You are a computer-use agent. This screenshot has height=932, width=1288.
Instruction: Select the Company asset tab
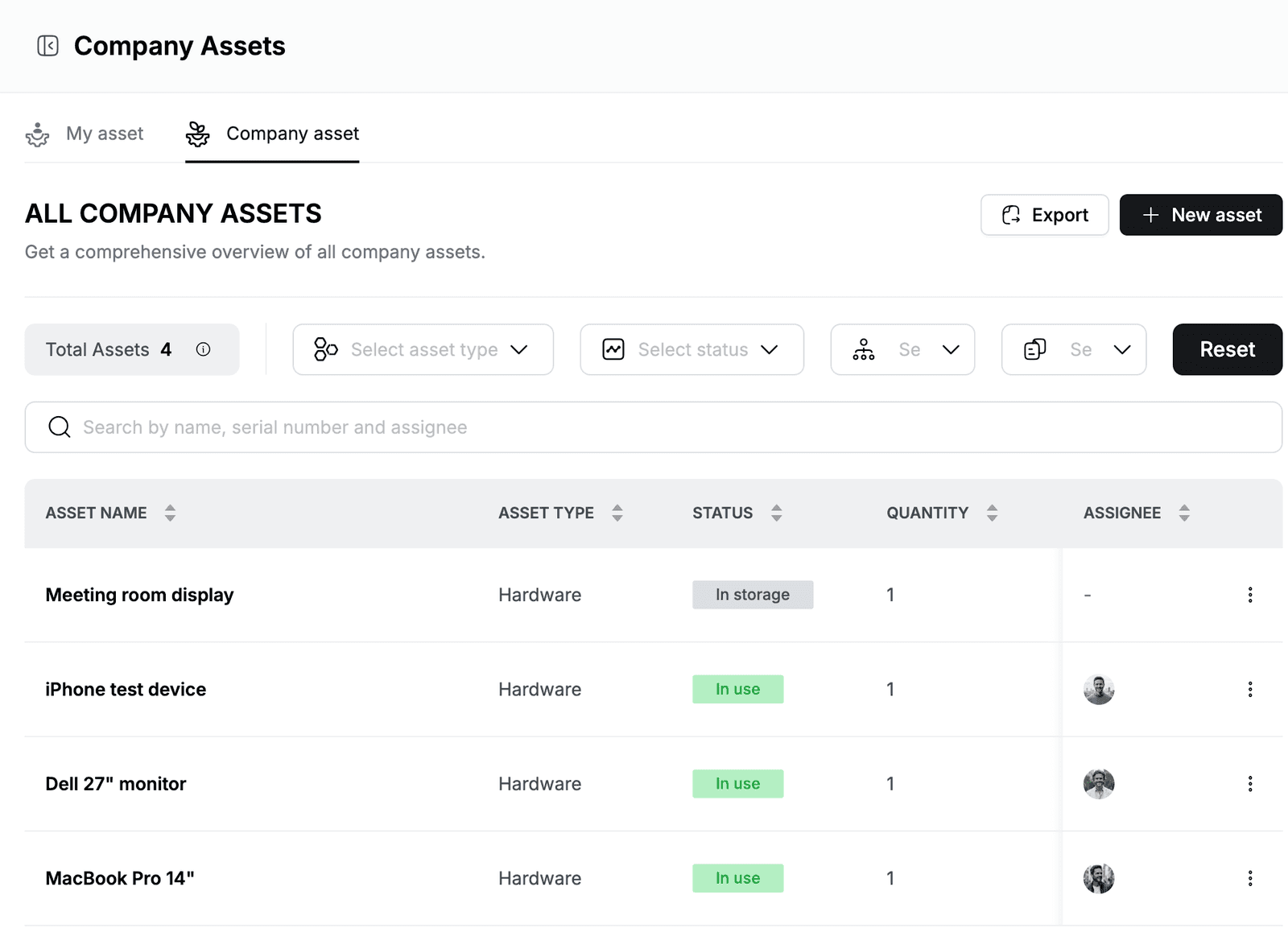[272, 134]
